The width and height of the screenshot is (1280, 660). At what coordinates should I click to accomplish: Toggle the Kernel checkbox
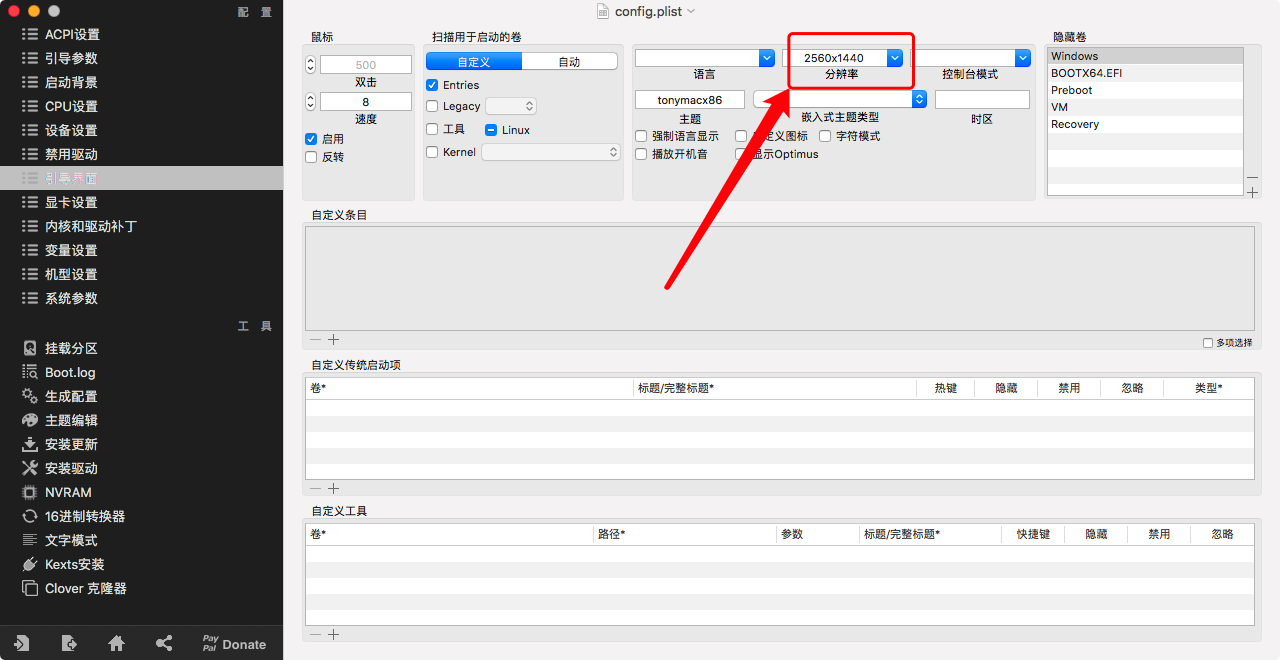pos(432,152)
